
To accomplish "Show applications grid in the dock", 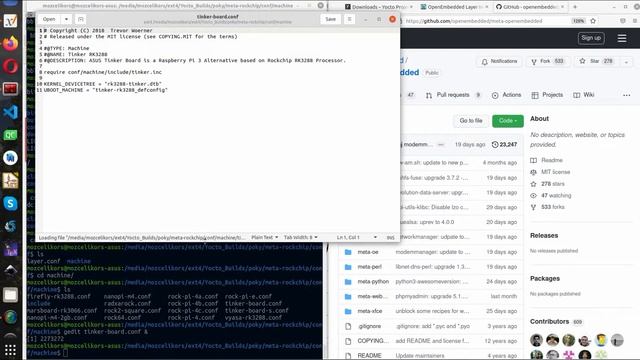I will coord(11,350).
